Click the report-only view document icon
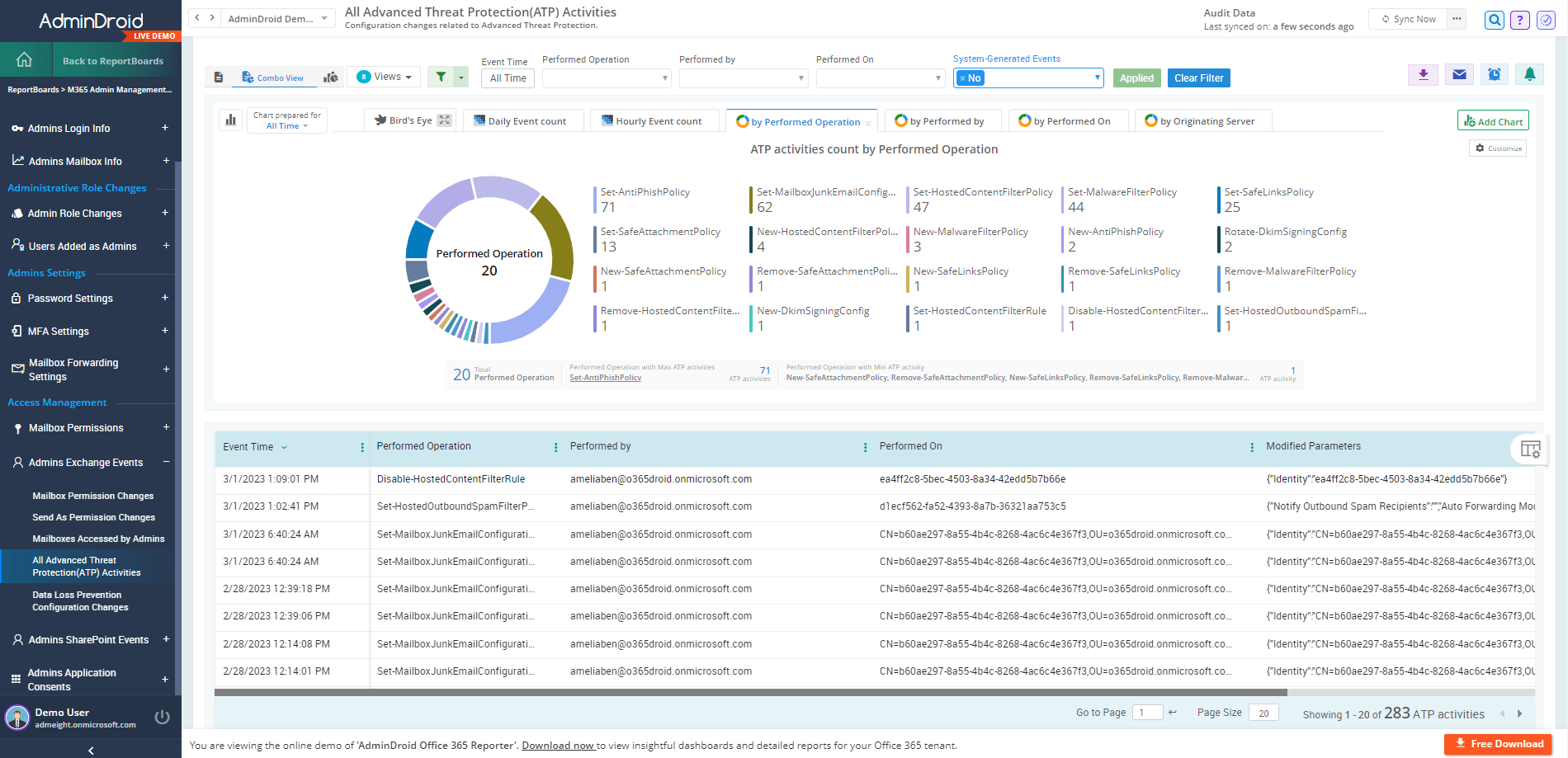This screenshot has height=758, width=1568. point(219,78)
